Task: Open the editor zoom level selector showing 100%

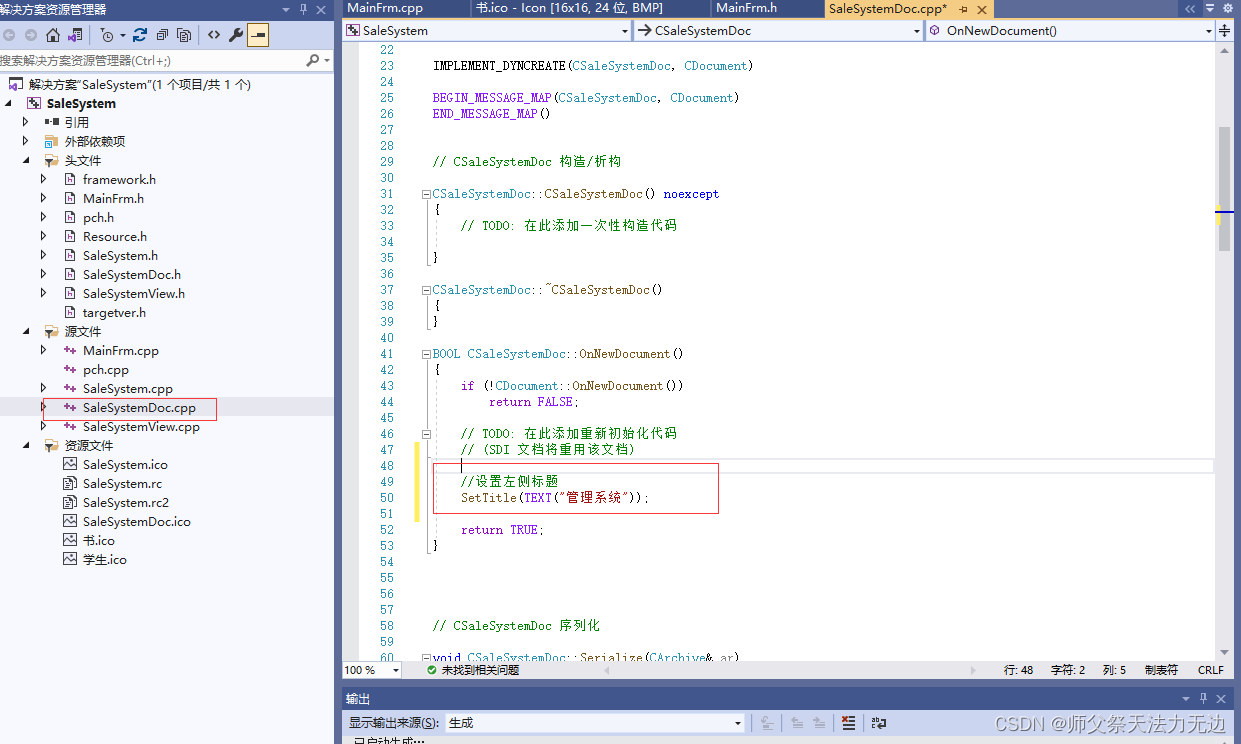Action: [x=371, y=670]
